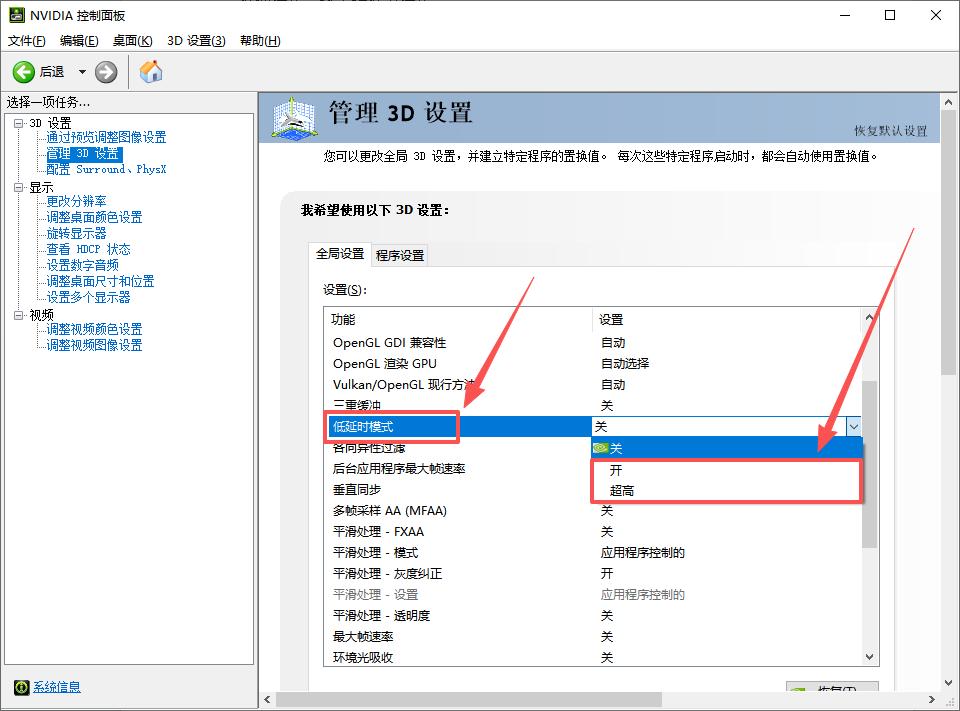Click settings list vertical scrollbar thumb
960x711 pixels.
(x=869, y=464)
